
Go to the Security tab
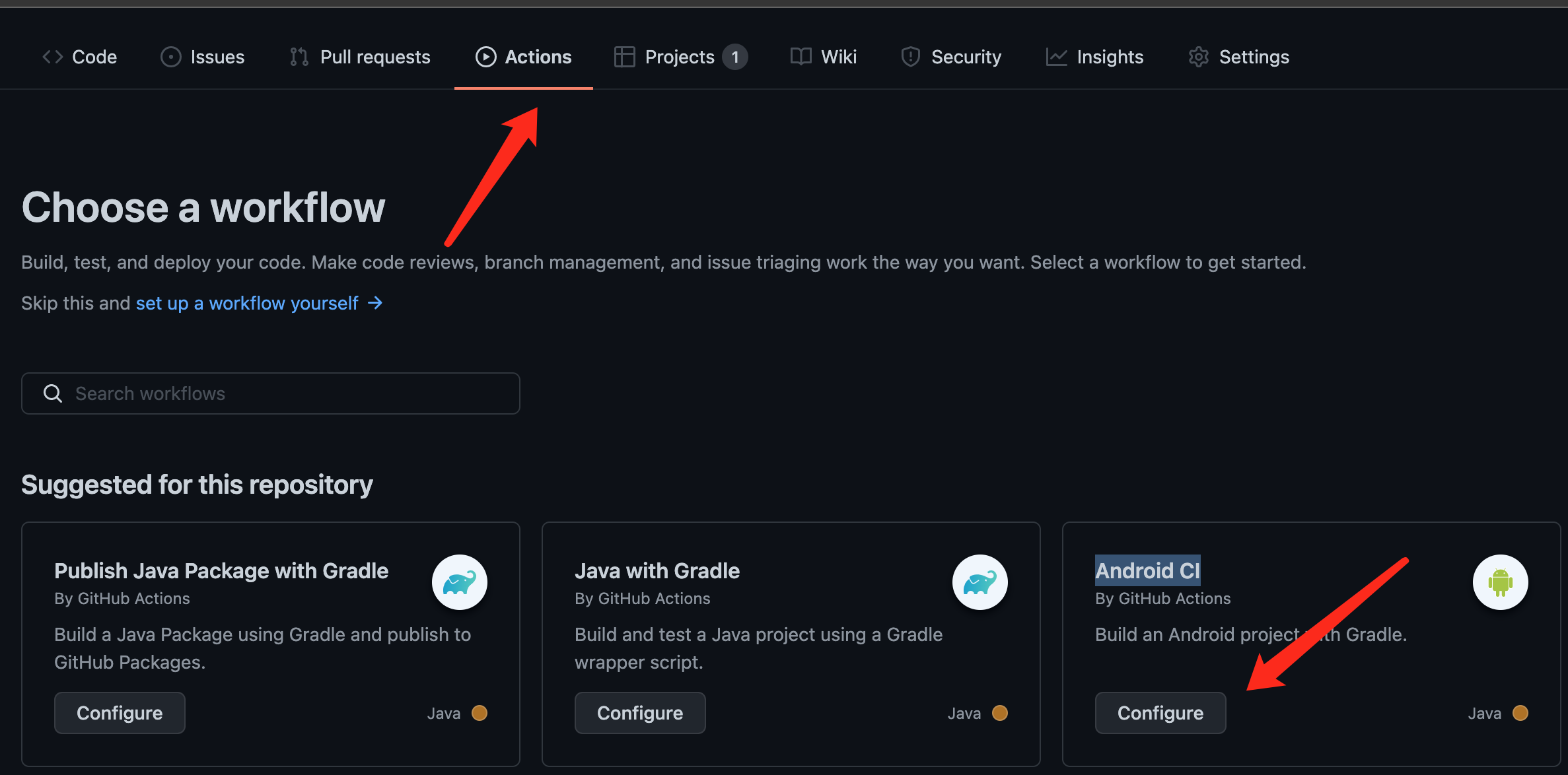tap(951, 57)
